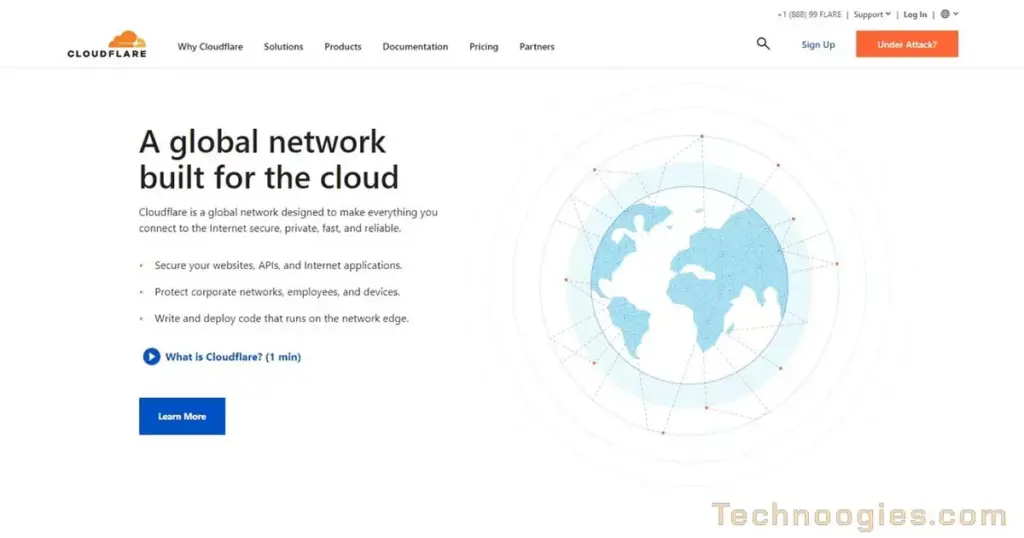This screenshot has width=1024, height=538.
Task: Open the What is Cloudflare? (1 min) link
Action: point(233,356)
